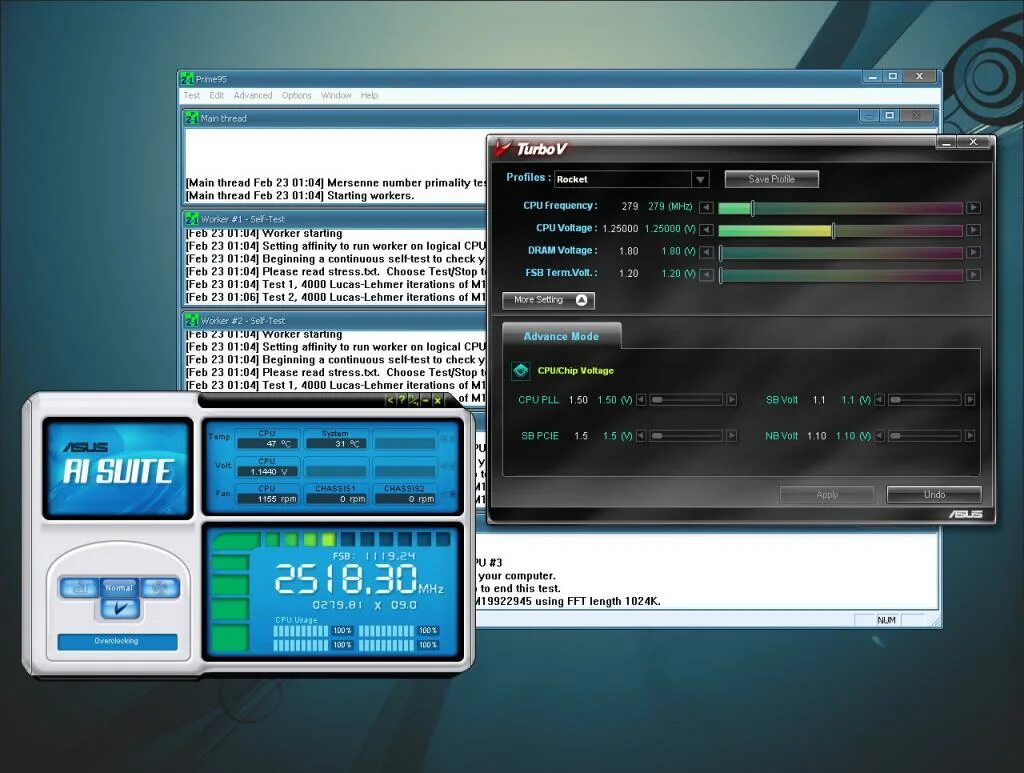Click the Undo button in TurboV
The height and width of the screenshot is (773, 1024).
934,494
